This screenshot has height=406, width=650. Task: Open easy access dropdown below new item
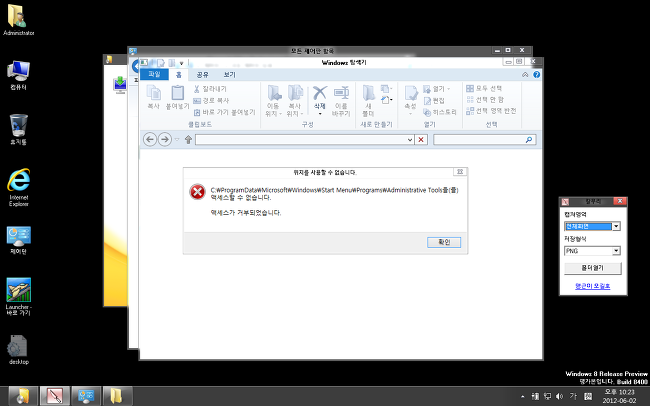pos(386,100)
